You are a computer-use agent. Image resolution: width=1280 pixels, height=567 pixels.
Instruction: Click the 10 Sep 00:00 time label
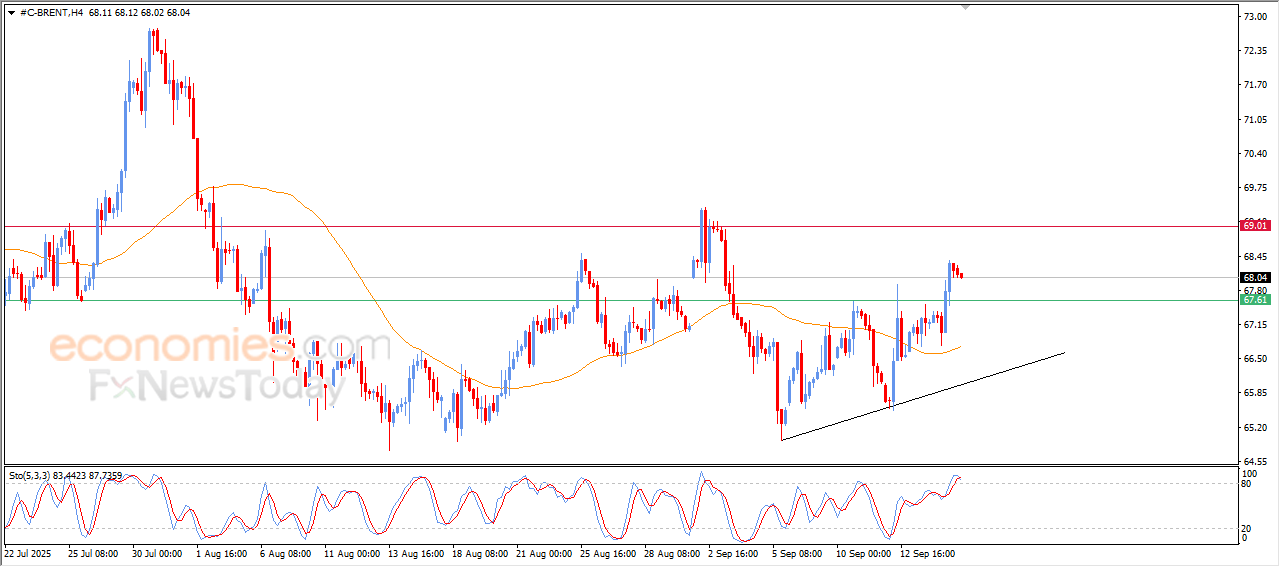tap(864, 553)
